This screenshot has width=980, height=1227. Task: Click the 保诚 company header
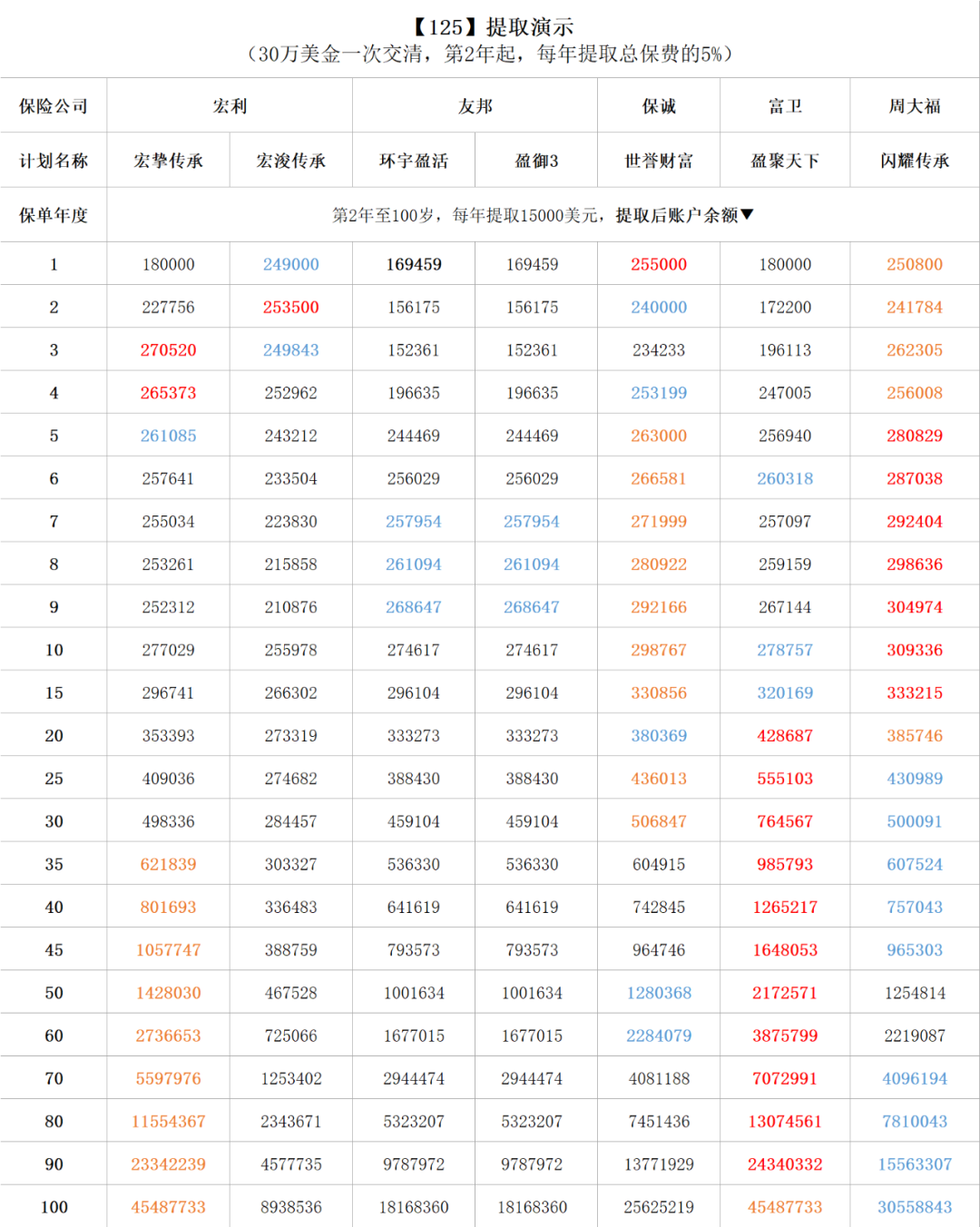coord(659,106)
